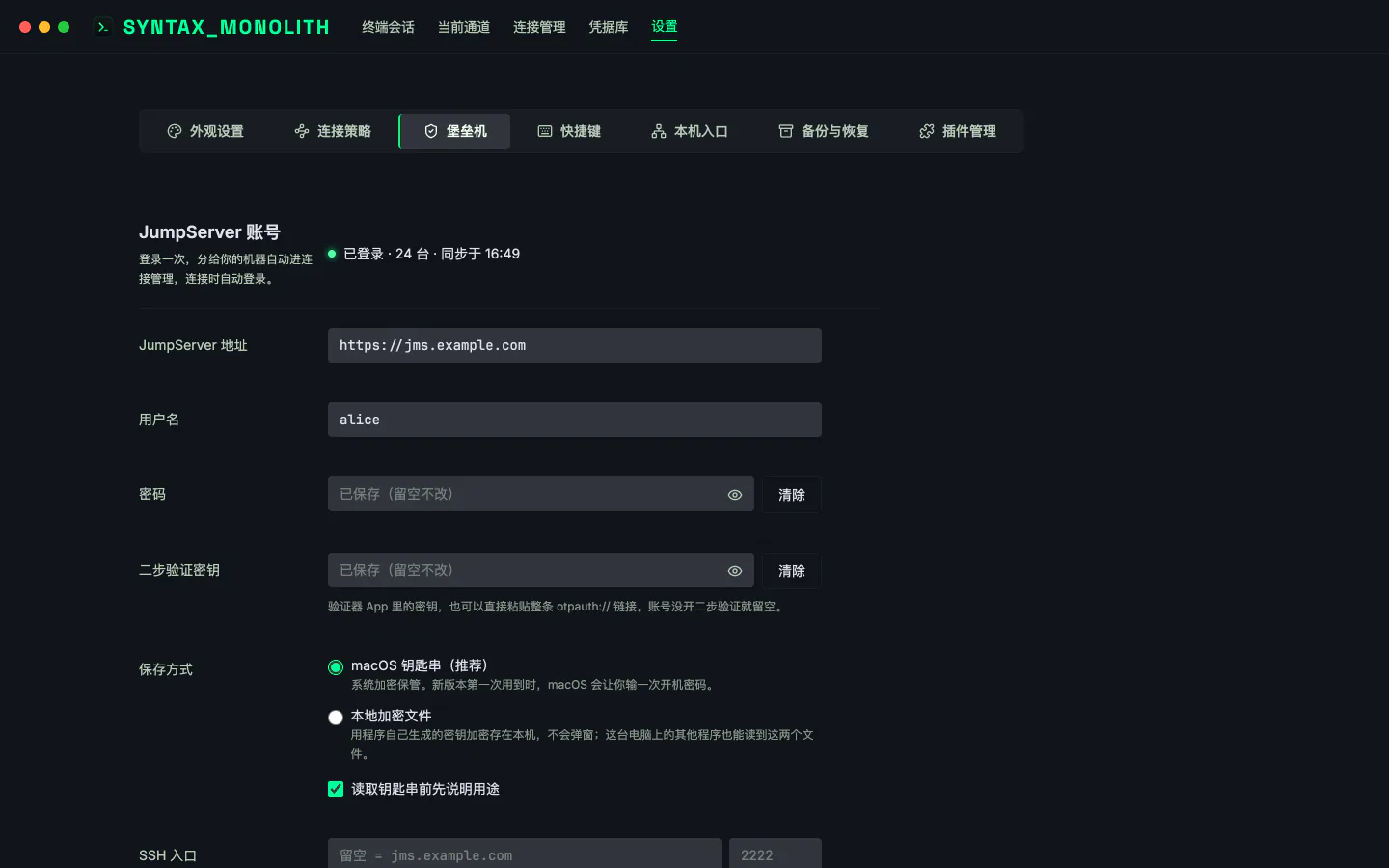This screenshot has width=1389, height=868.
Task: Select the 设置 top navigation item
Action: point(665,27)
